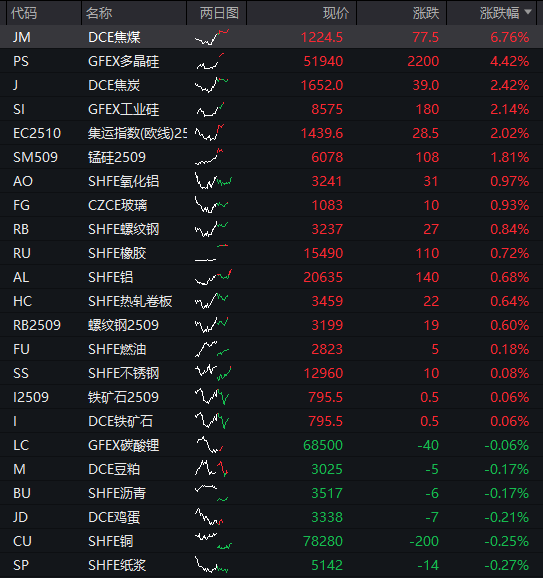Select the DCE焦煤 name cell

coord(114,37)
